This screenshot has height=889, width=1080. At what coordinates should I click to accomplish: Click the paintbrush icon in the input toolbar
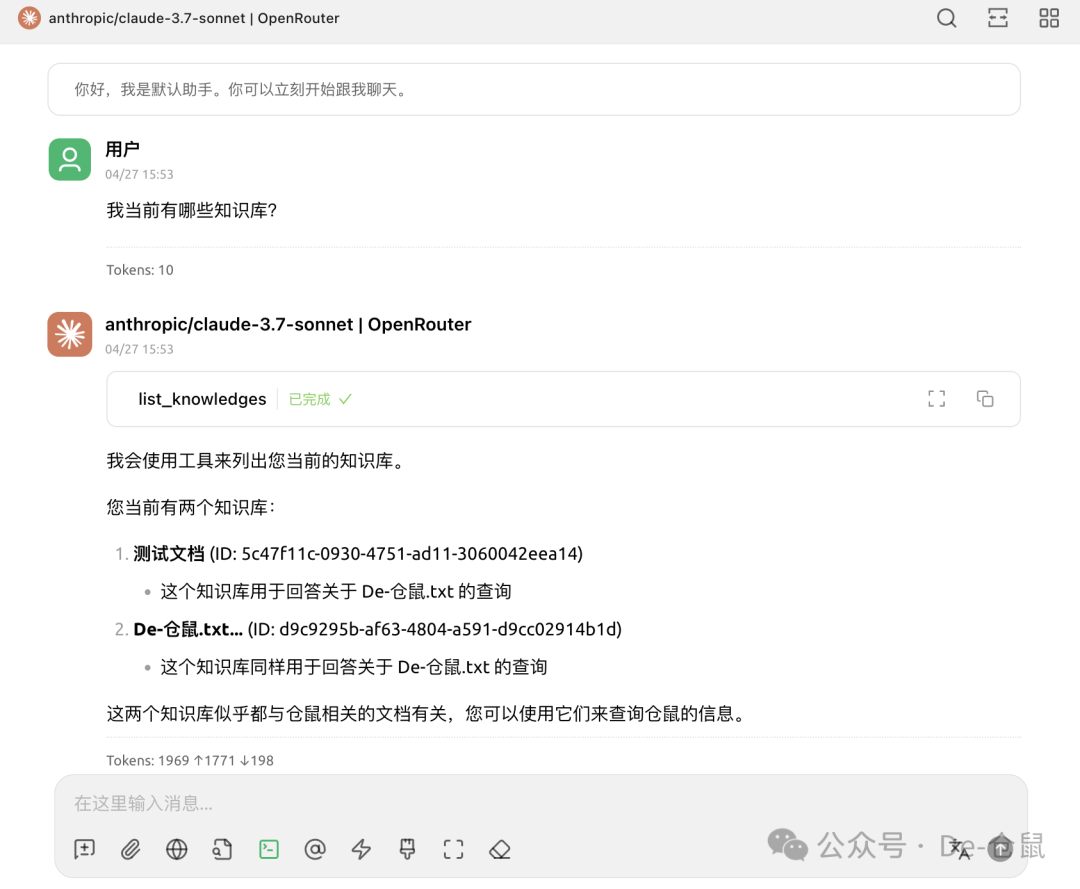(406, 849)
